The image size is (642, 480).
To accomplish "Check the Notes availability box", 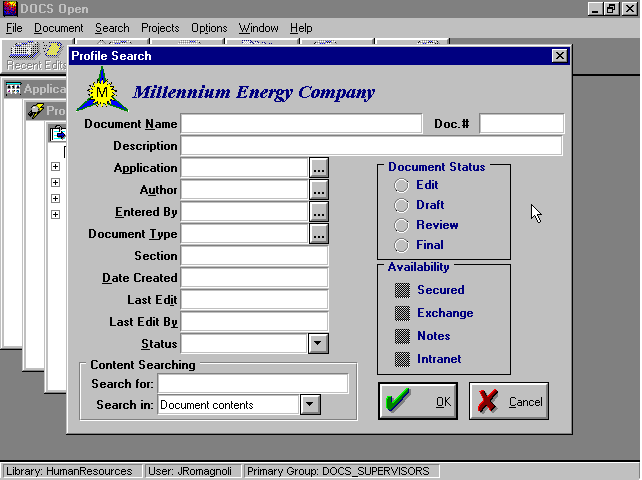I will [x=402, y=336].
